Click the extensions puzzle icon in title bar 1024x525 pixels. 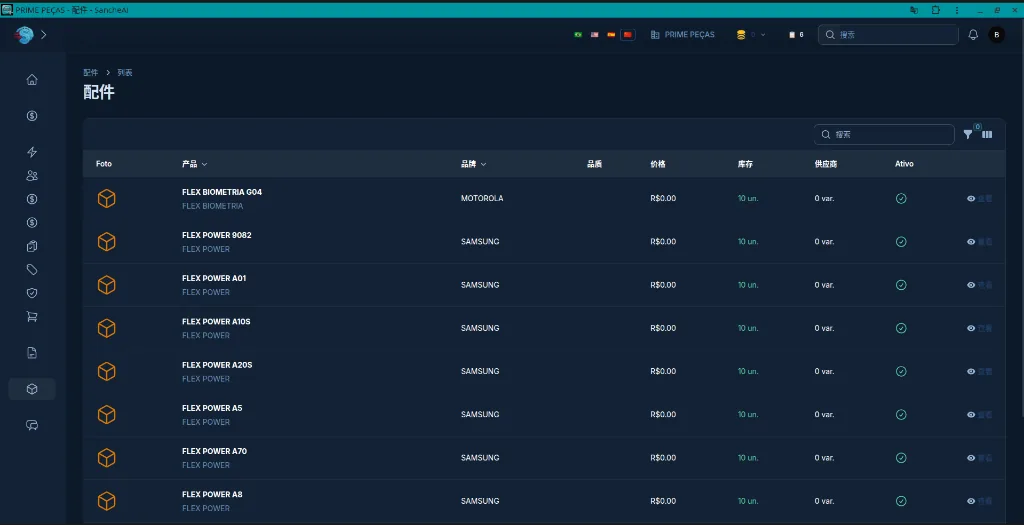935,10
